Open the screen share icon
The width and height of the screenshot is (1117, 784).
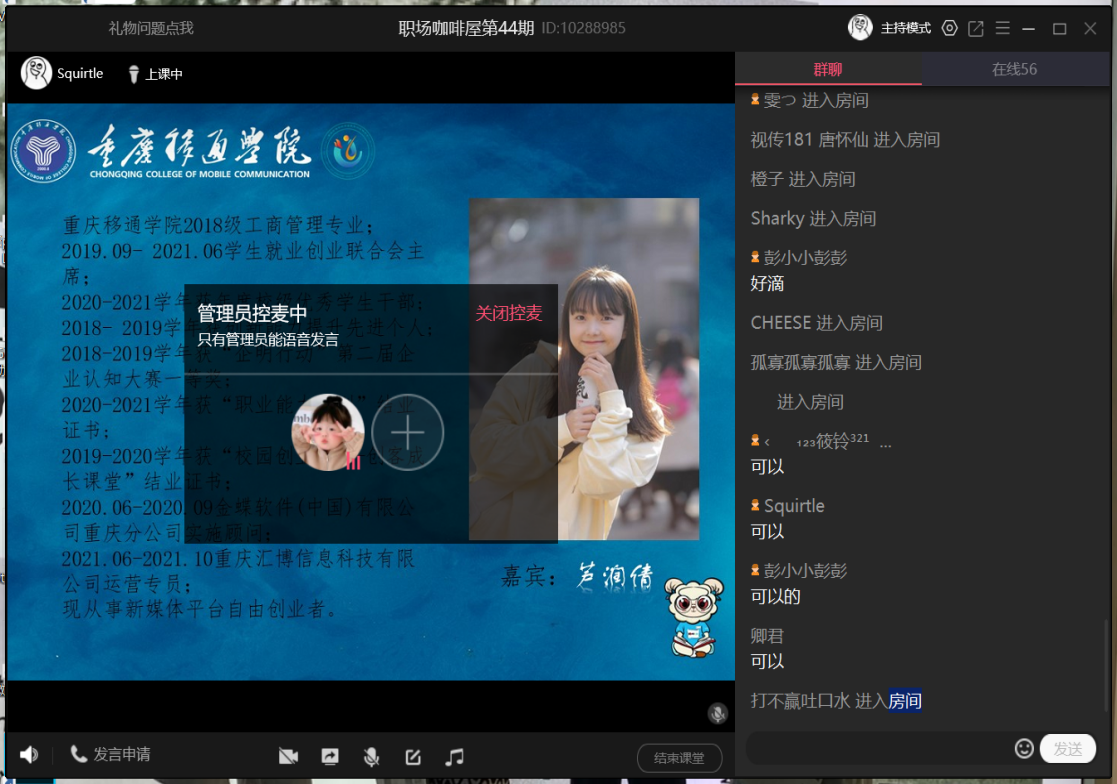[x=330, y=757]
